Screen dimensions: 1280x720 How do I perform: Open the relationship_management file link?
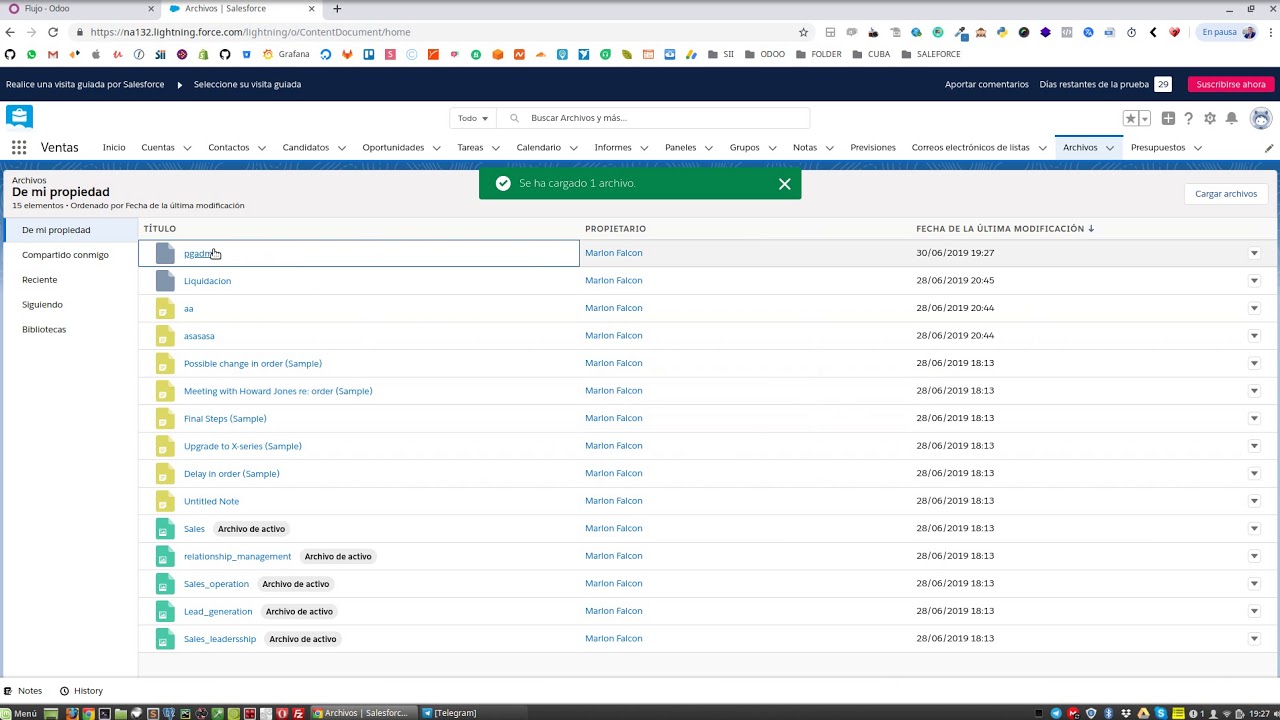237,557
